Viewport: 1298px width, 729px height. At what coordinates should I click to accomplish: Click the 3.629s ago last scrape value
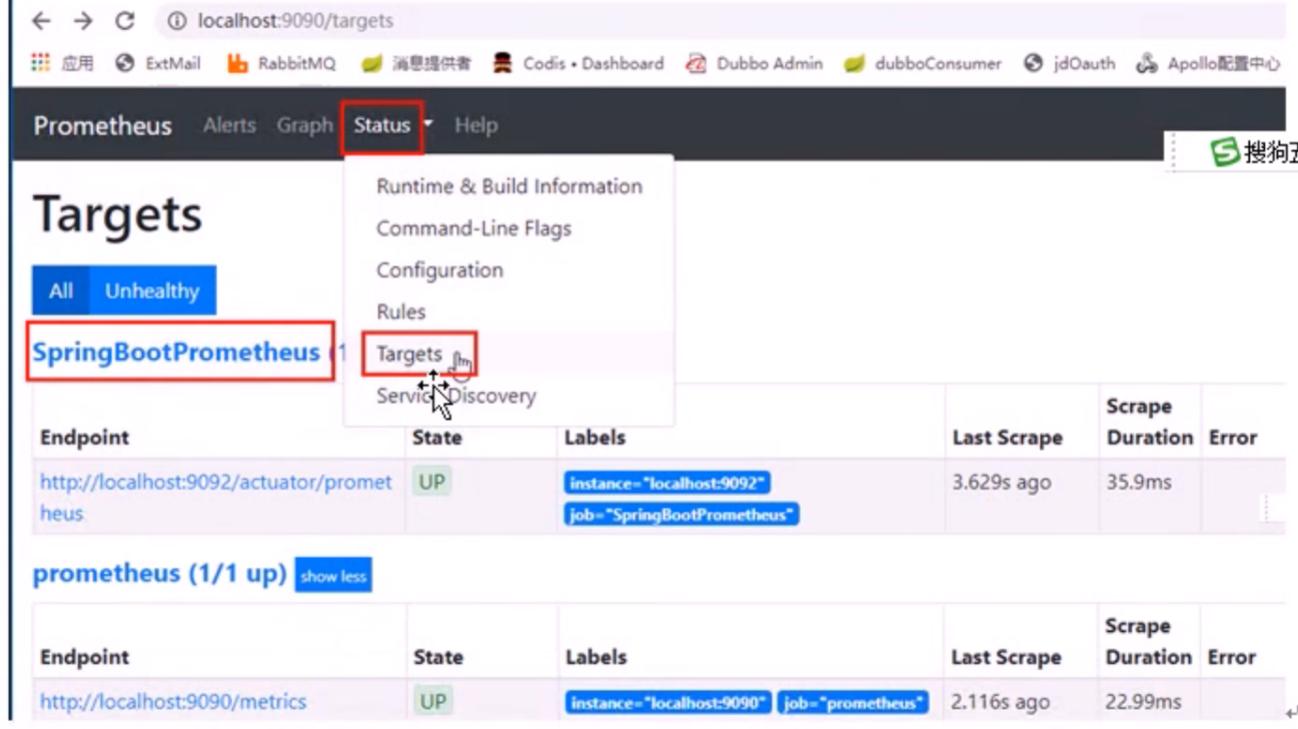1001,482
